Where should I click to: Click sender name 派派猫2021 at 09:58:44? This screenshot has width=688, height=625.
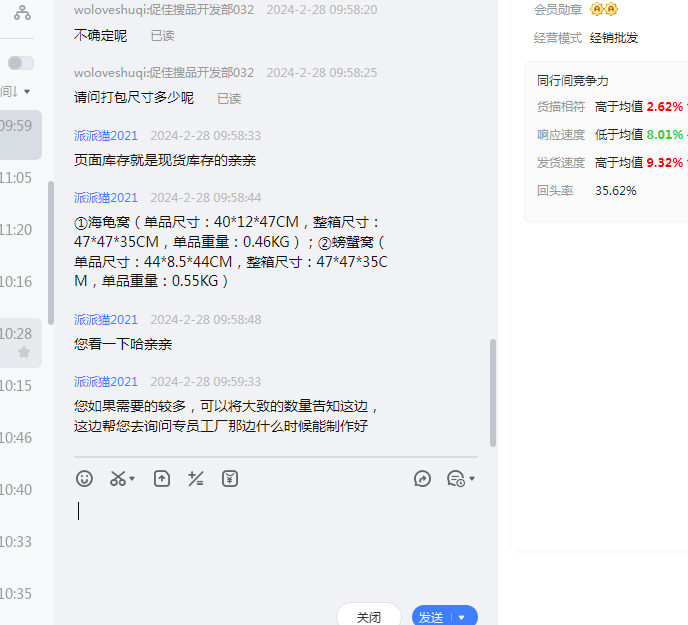pyautogui.click(x=106, y=198)
